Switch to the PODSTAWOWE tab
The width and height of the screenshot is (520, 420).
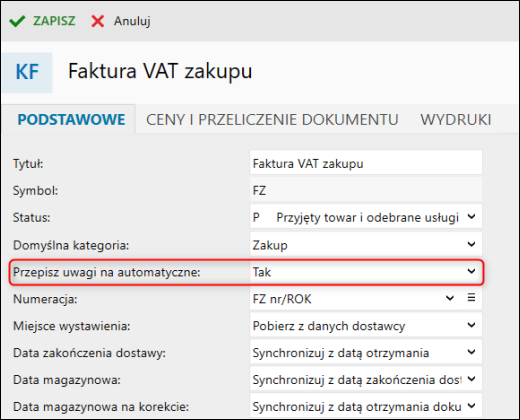[71, 119]
